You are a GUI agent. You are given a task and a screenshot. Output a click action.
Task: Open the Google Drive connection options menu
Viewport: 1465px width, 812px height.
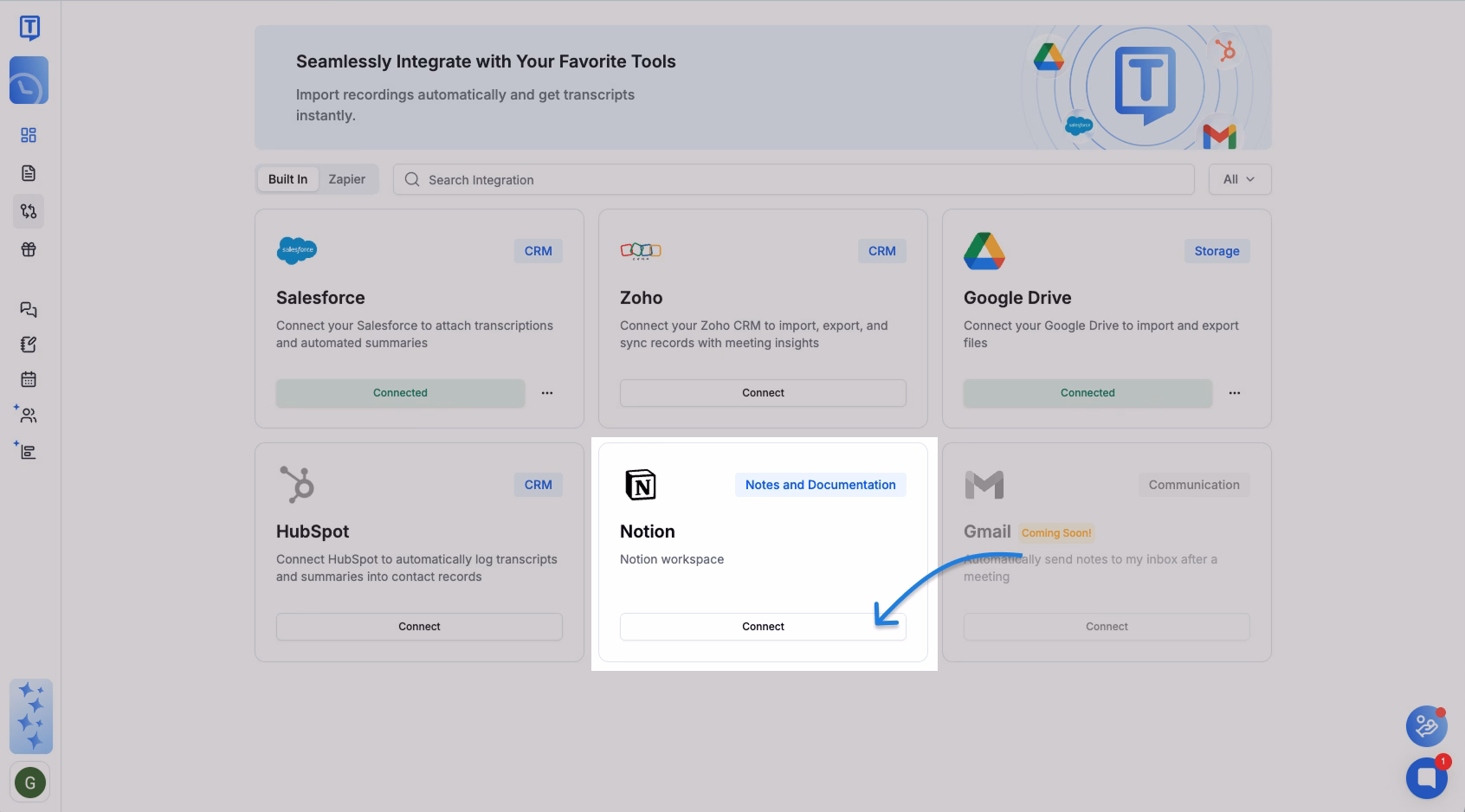click(1235, 393)
